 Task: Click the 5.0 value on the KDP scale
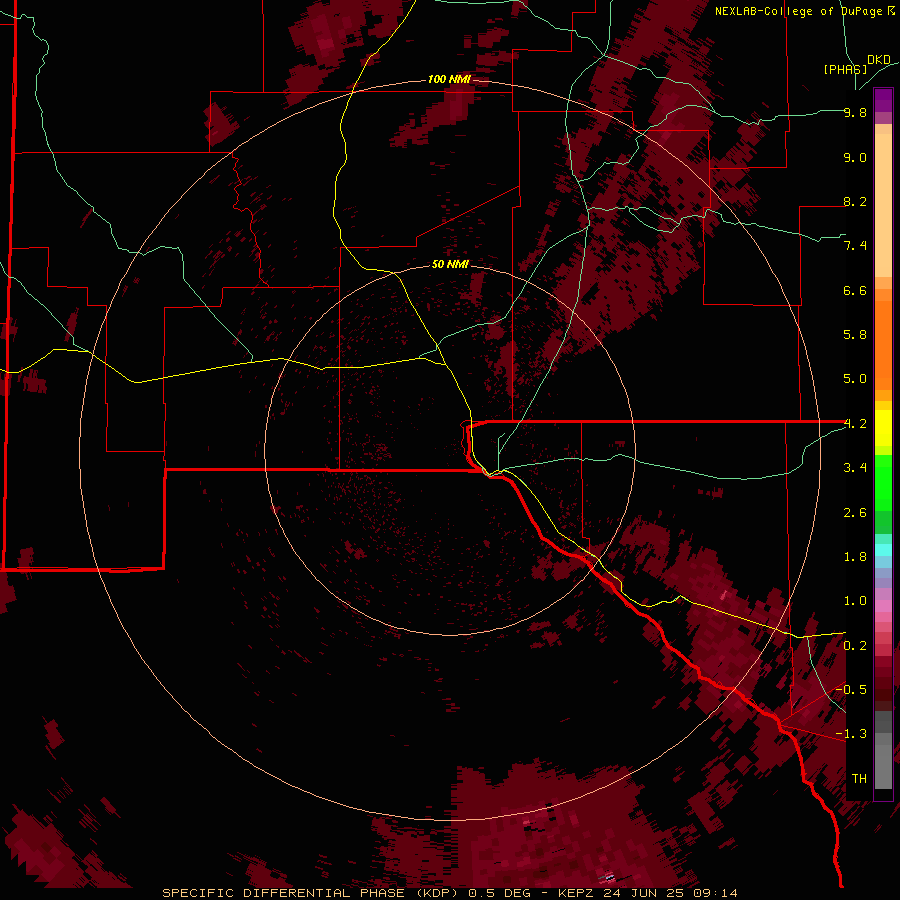click(855, 379)
